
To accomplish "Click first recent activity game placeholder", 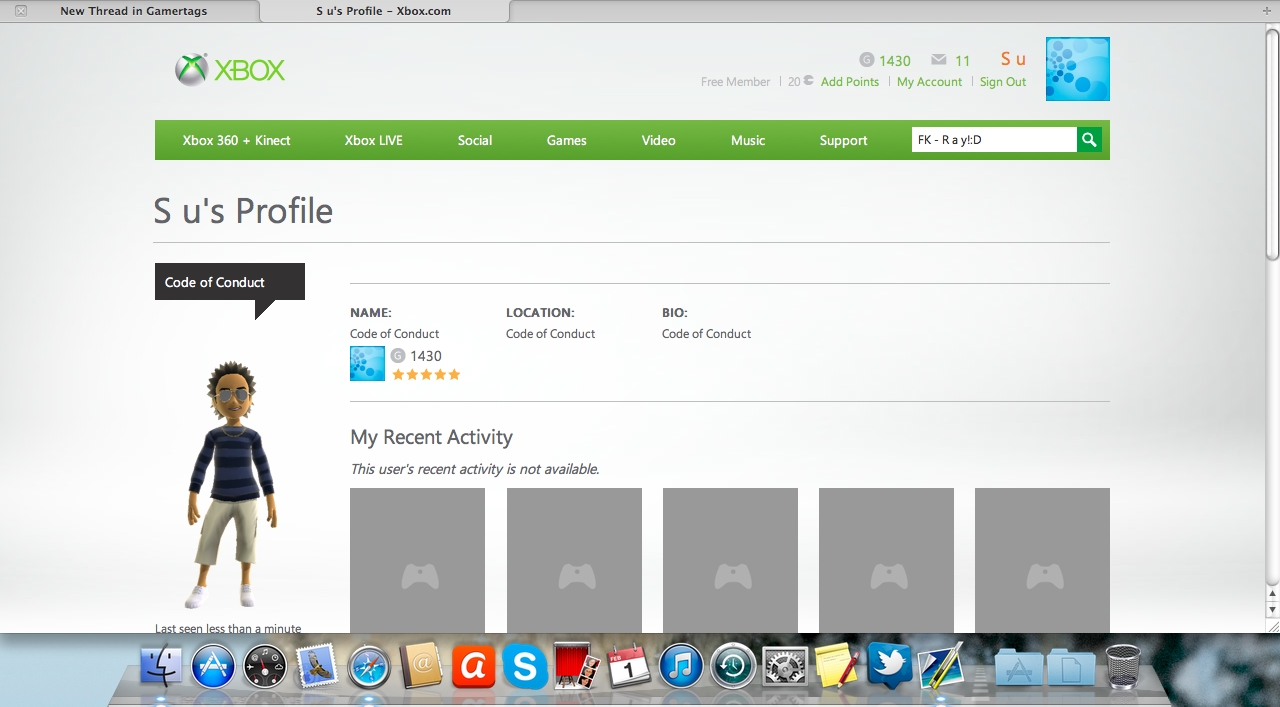I will click(417, 560).
